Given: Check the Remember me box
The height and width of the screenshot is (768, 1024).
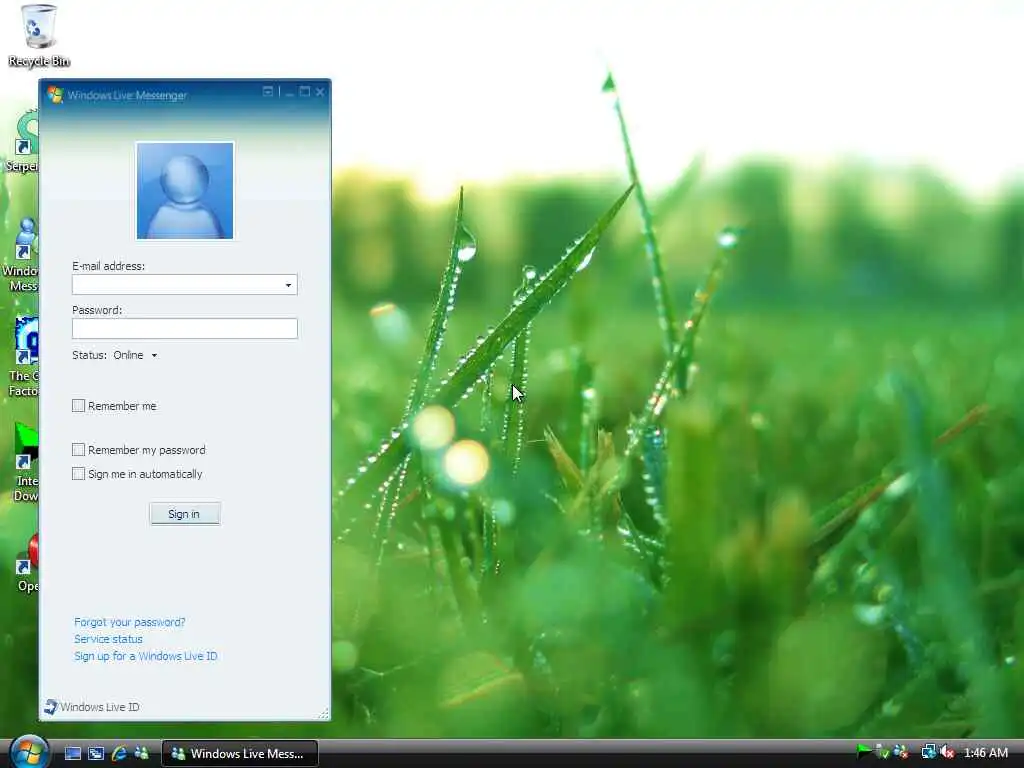Looking at the screenshot, I should point(78,406).
